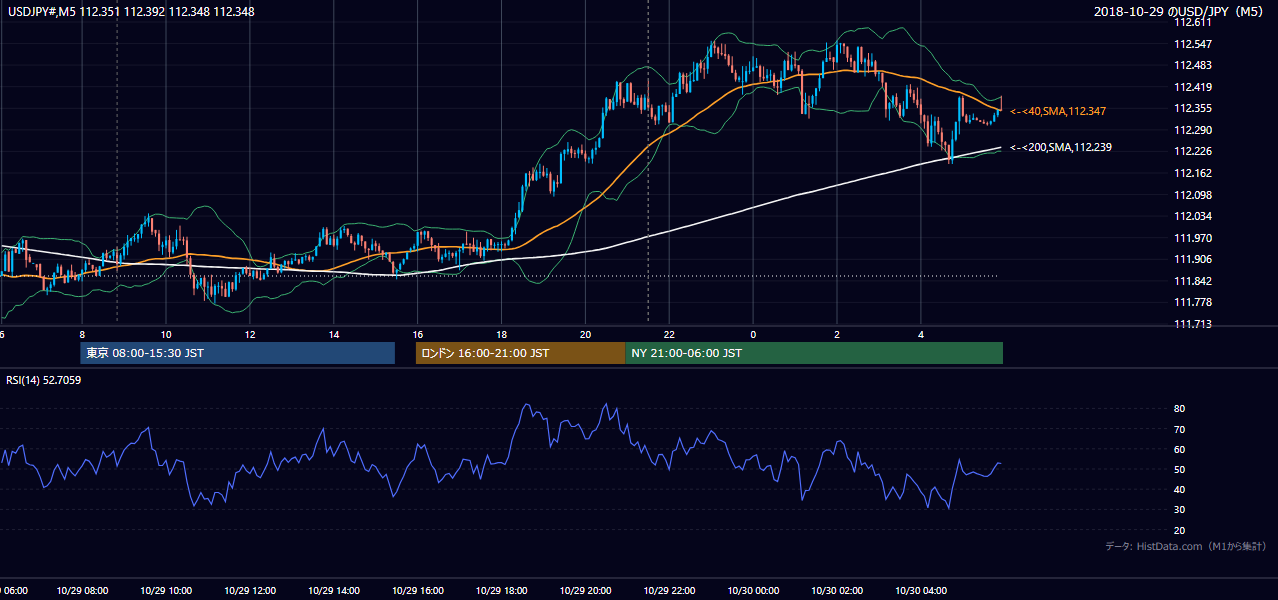This screenshot has height=600, width=1278.
Task: Click the 2018-10-29 USD/JPY (M5) title
Action: pos(1180,12)
